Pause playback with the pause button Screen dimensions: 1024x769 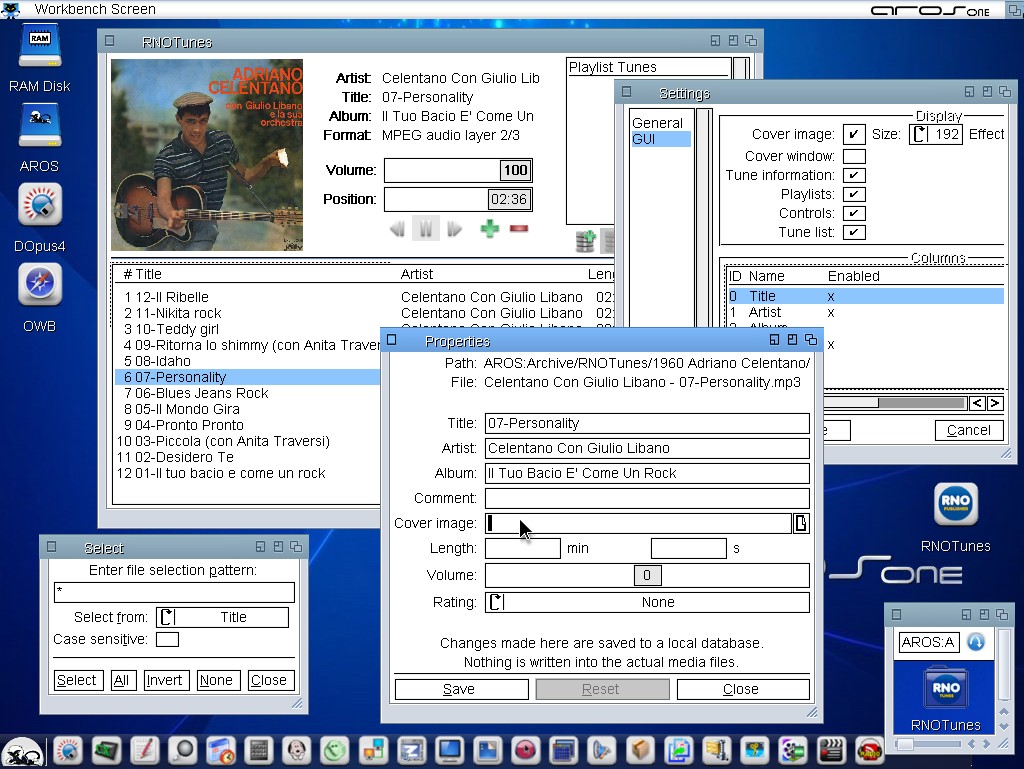click(425, 229)
